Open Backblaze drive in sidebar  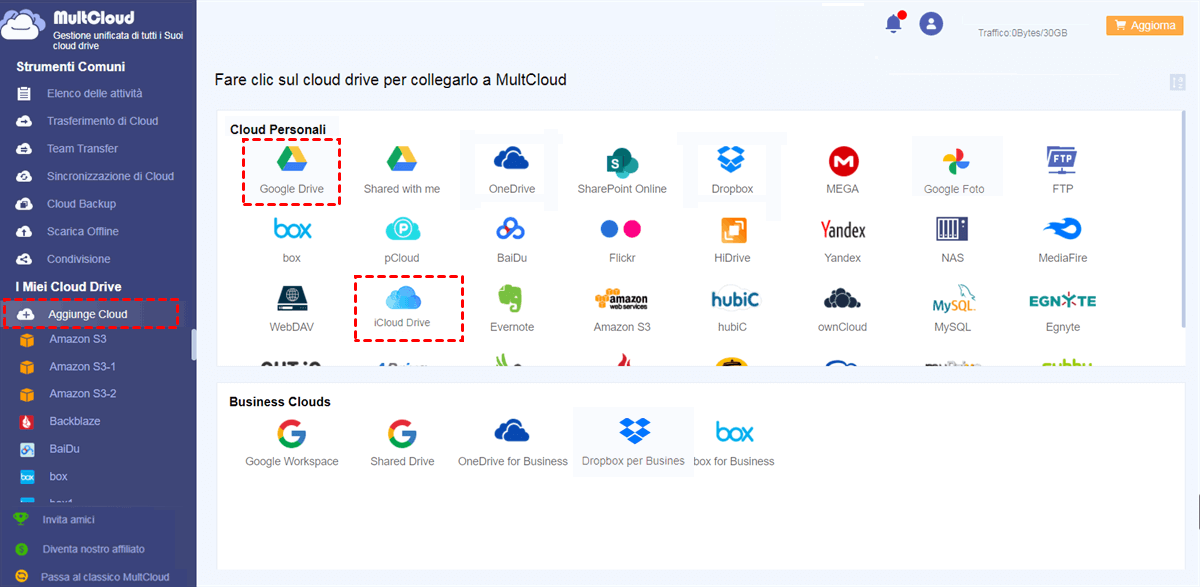pyautogui.click(x=75, y=422)
